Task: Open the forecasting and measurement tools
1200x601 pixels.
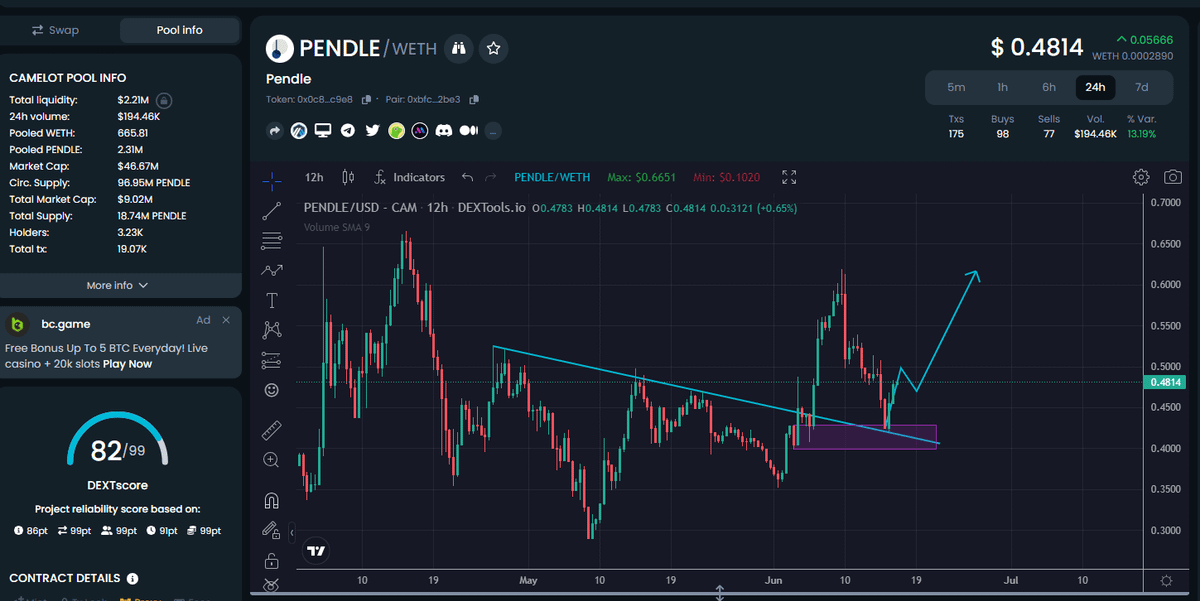Action: pyautogui.click(x=271, y=359)
